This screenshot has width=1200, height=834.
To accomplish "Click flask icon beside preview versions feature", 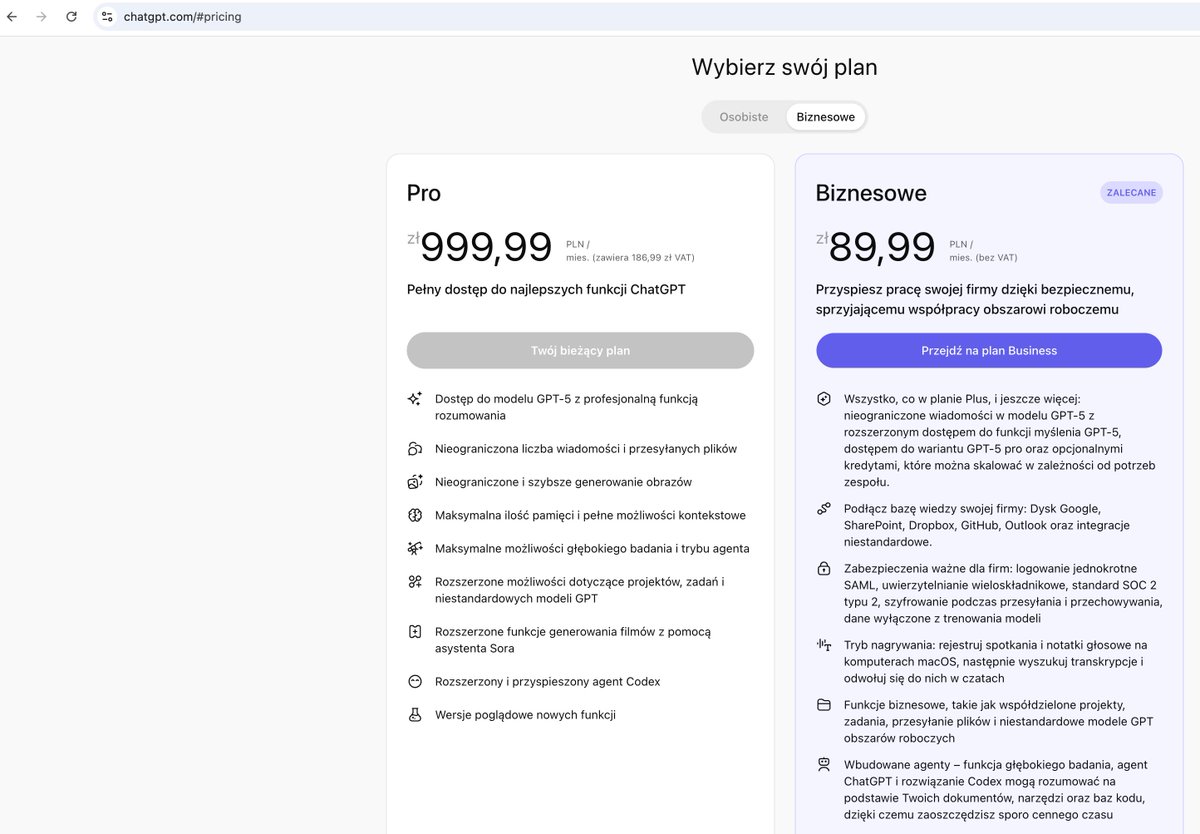I will [415, 715].
